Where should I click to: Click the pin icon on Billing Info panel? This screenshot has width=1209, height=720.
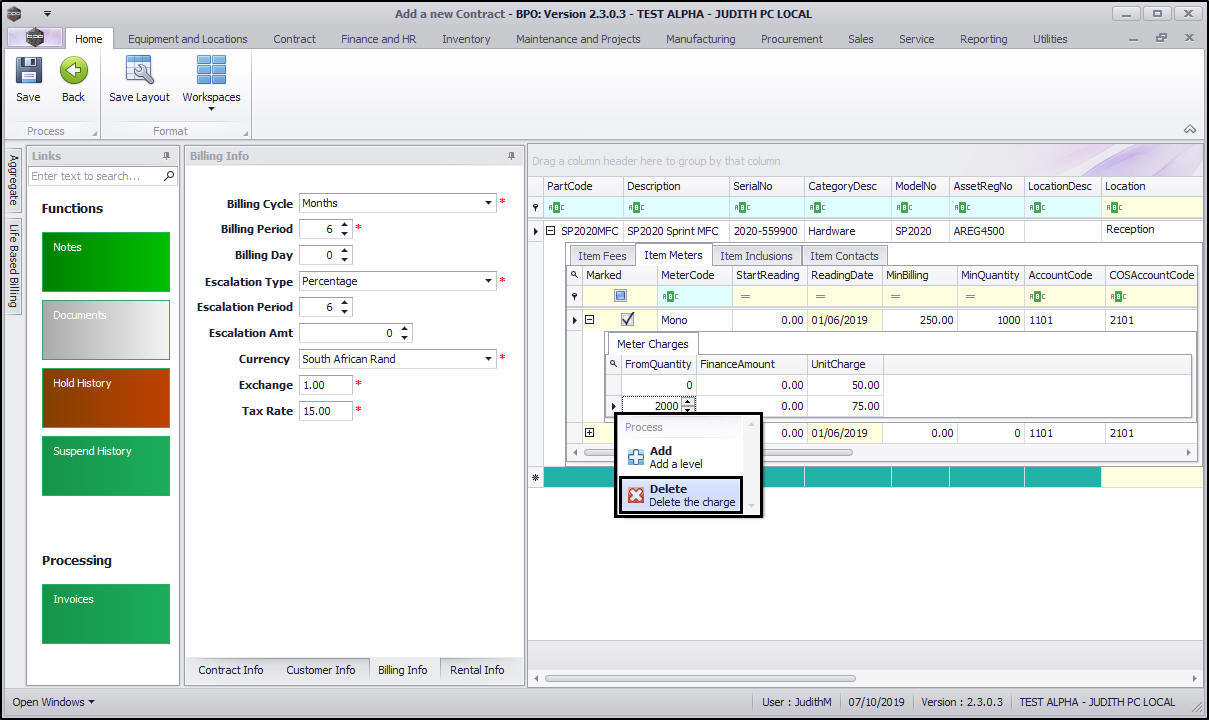coord(512,156)
